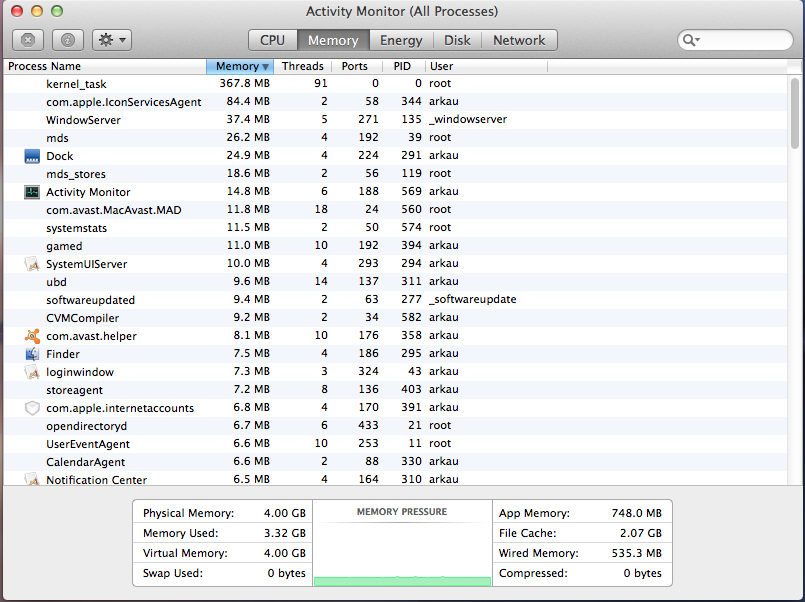Click the Wired Memory 535.3 MB value
The height and width of the screenshot is (602, 805).
point(637,553)
